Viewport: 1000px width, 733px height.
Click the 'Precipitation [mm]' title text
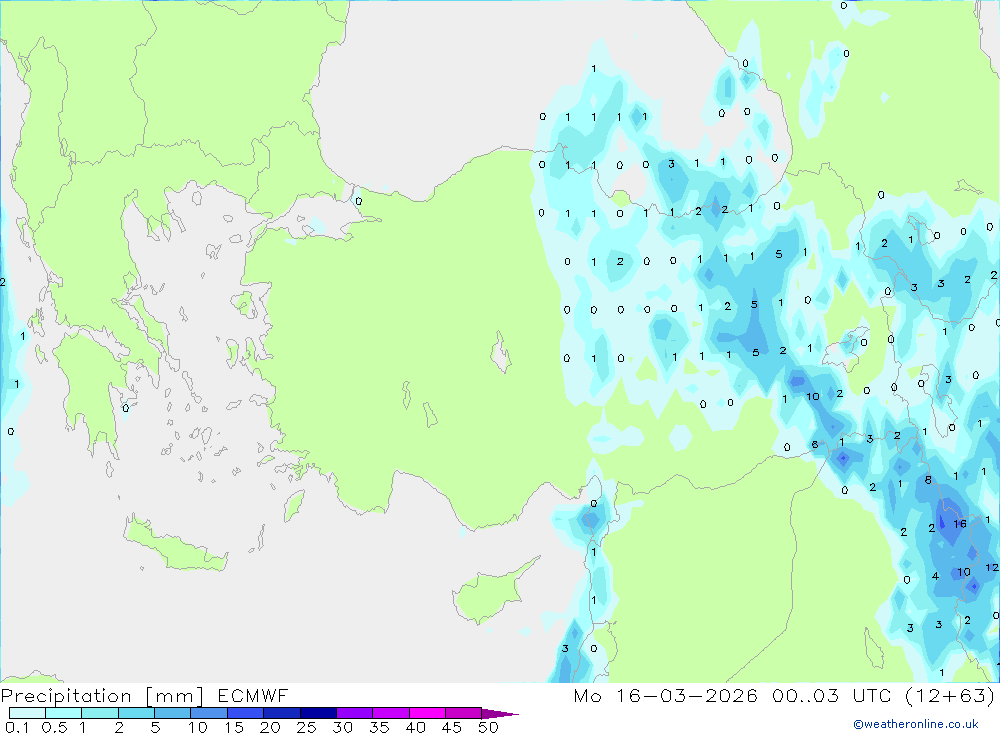tap(102, 696)
